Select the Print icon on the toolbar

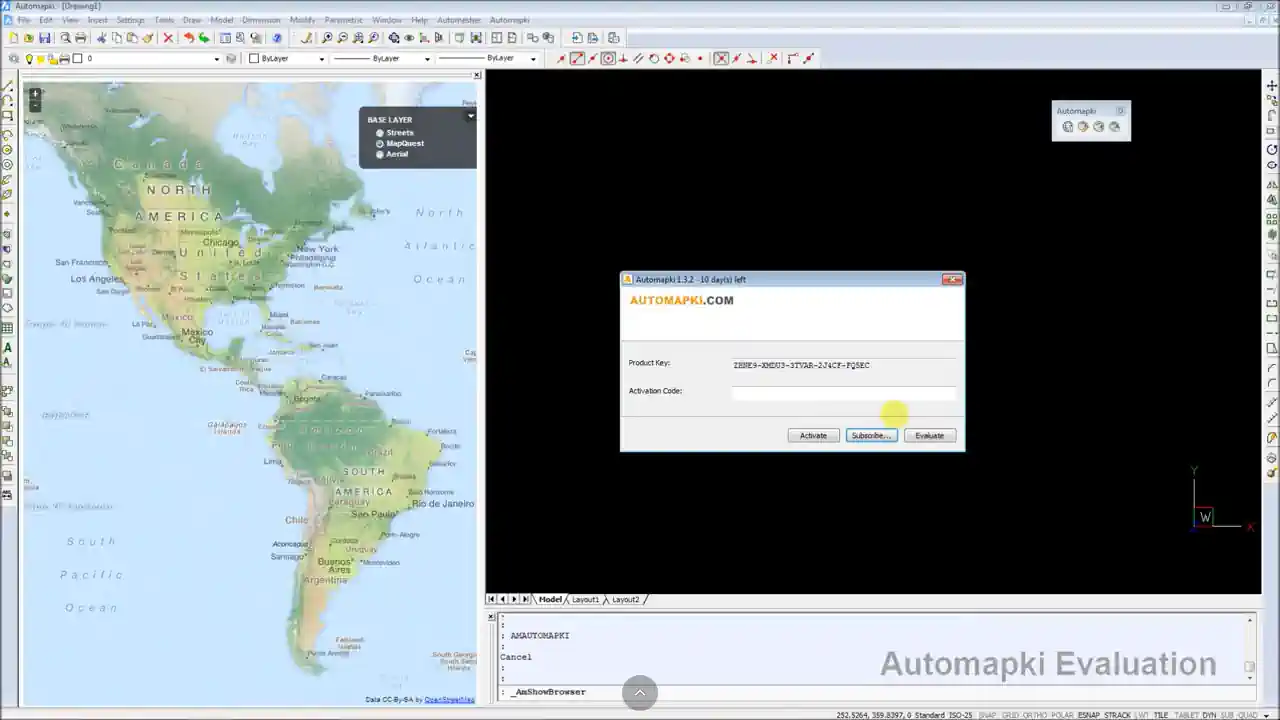pos(83,37)
